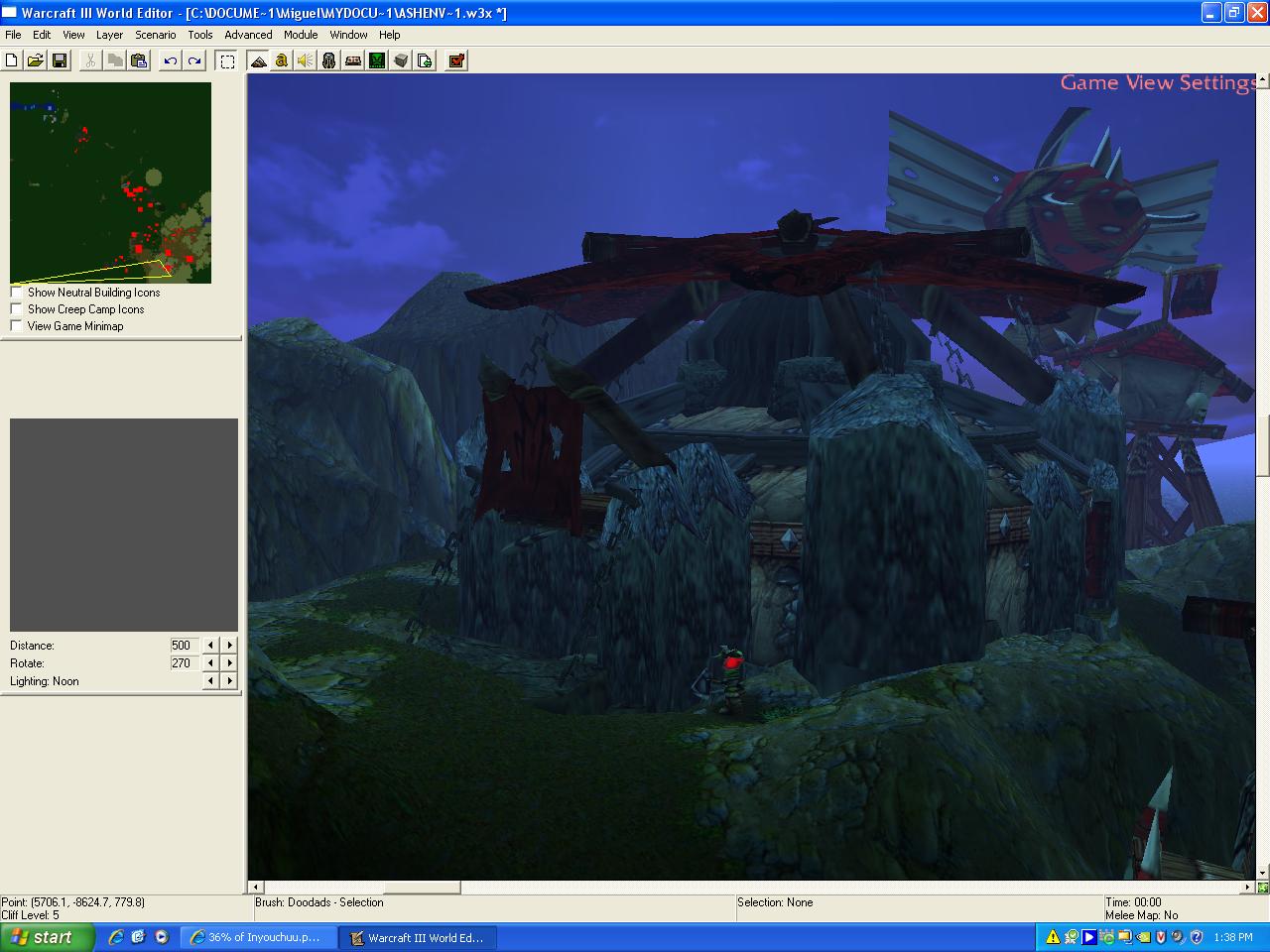Enable Show Creep Camp Icons
Viewport: 1270px width, 952px height.
17,309
